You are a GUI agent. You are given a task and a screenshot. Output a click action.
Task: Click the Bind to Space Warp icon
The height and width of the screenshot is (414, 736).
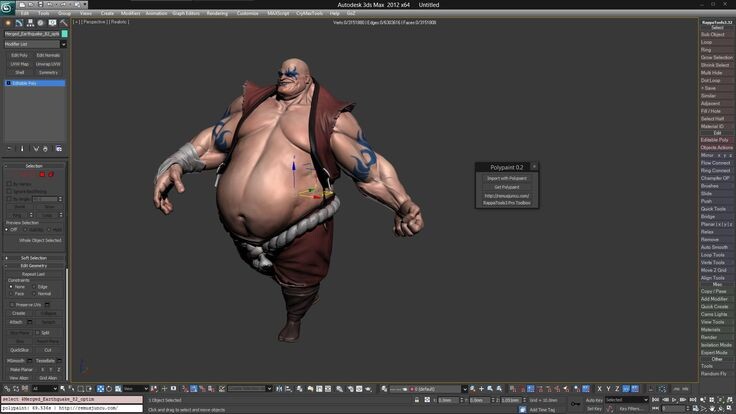click(x=25, y=389)
